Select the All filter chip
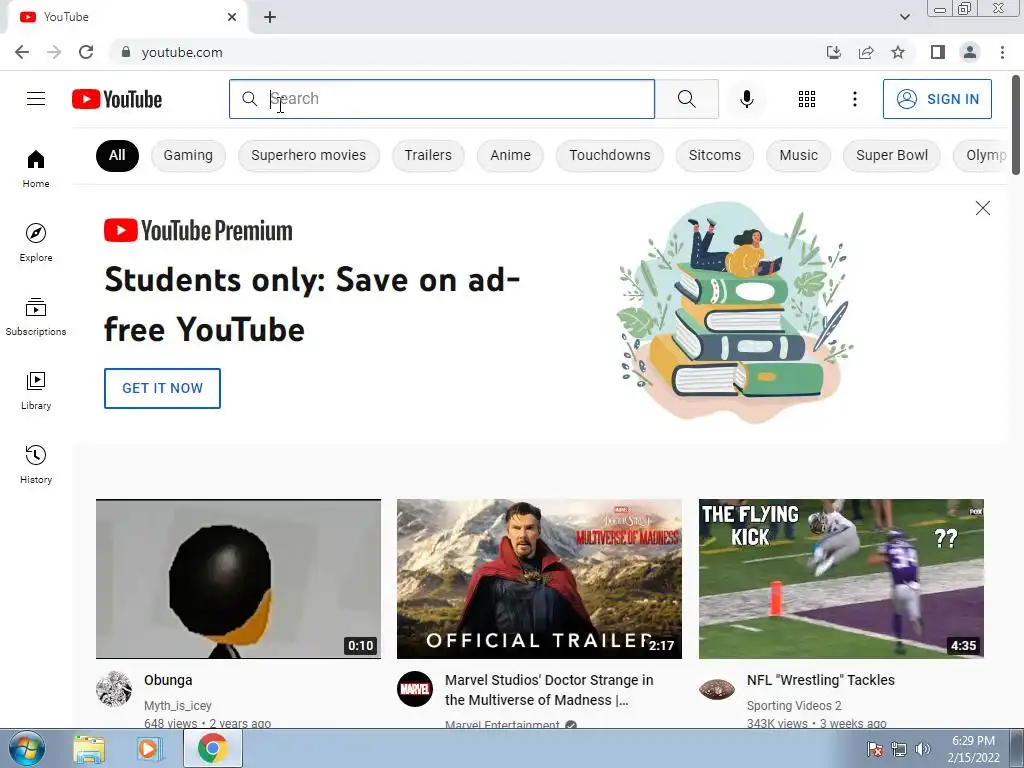This screenshot has width=1024, height=768. 117,155
